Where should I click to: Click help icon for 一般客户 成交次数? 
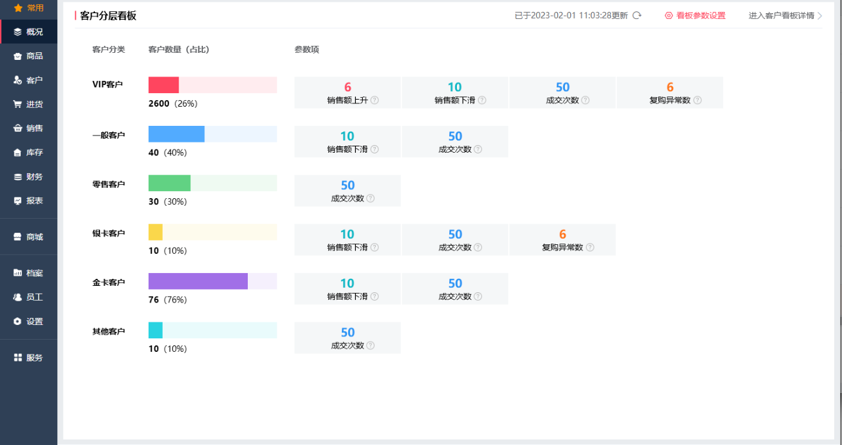pyautogui.click(x=478, y=149)
